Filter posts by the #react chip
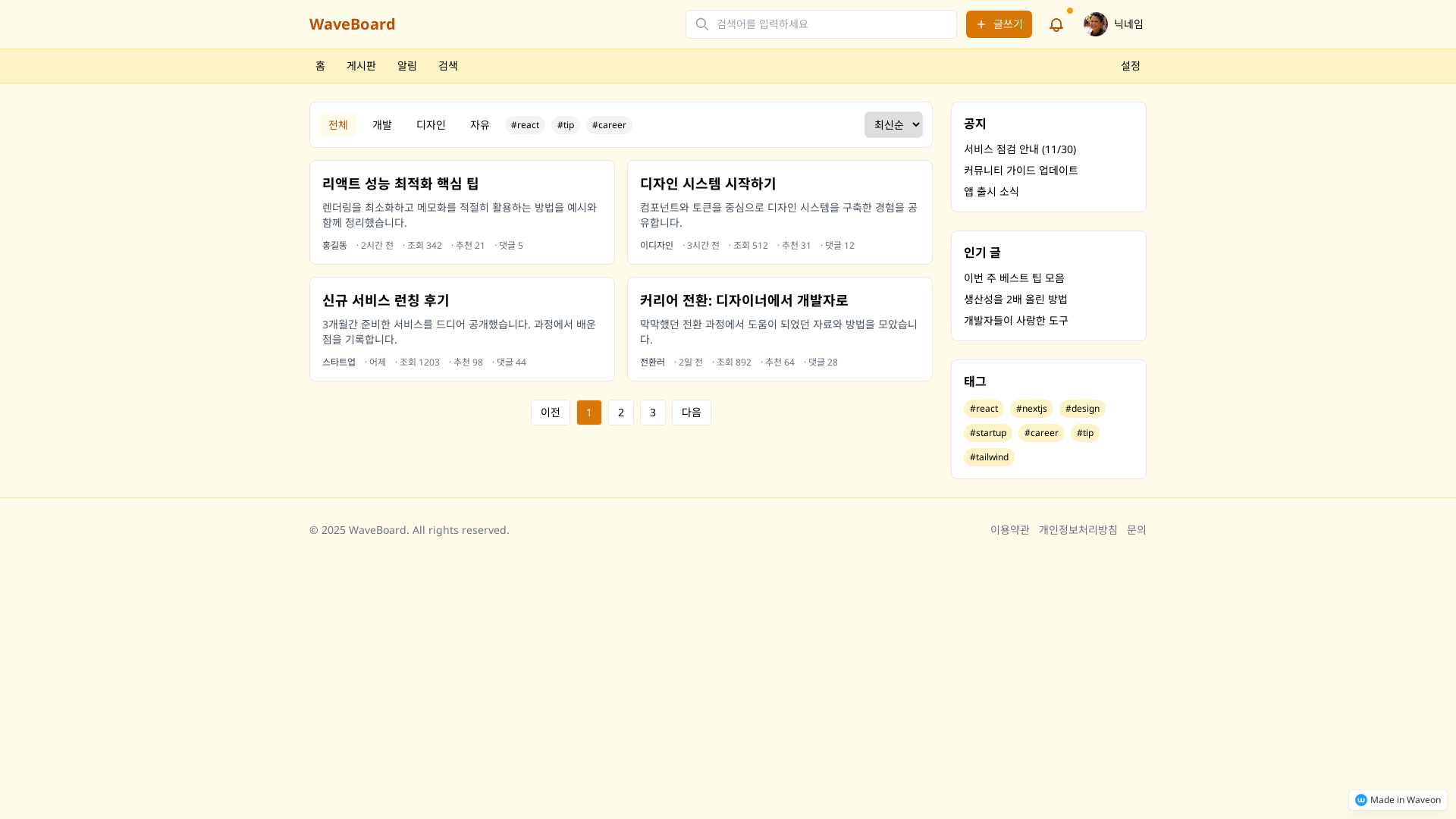The width and height of the screenshot is (1456, 819). point(525,124)
